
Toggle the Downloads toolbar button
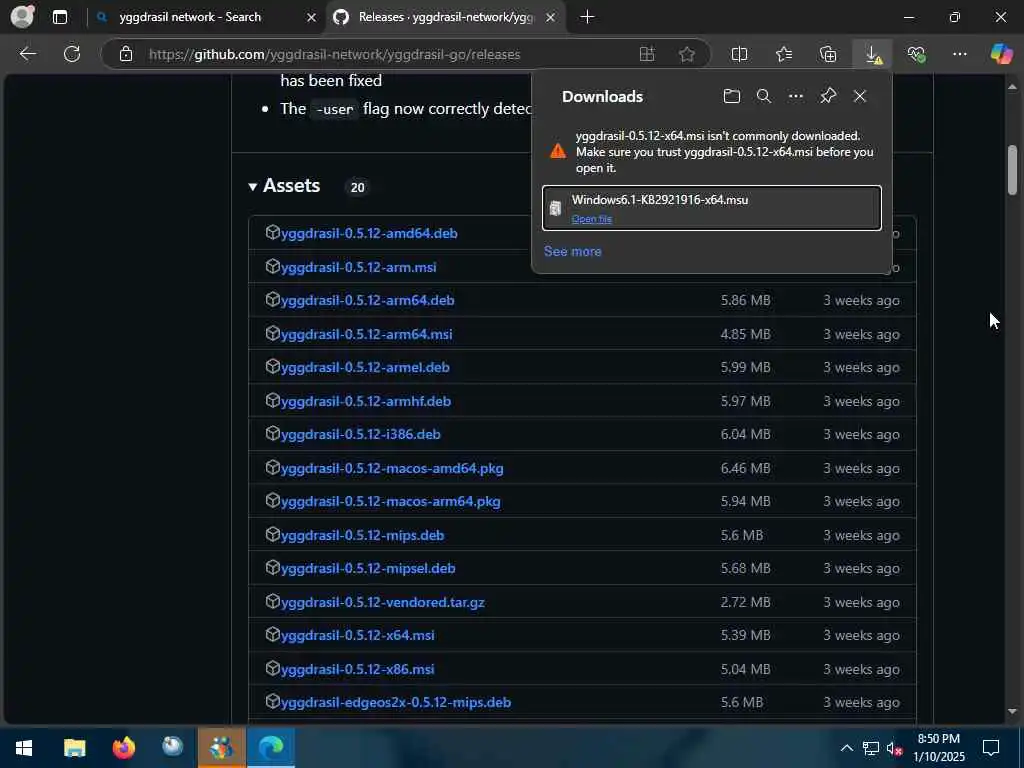coord(873,54)
